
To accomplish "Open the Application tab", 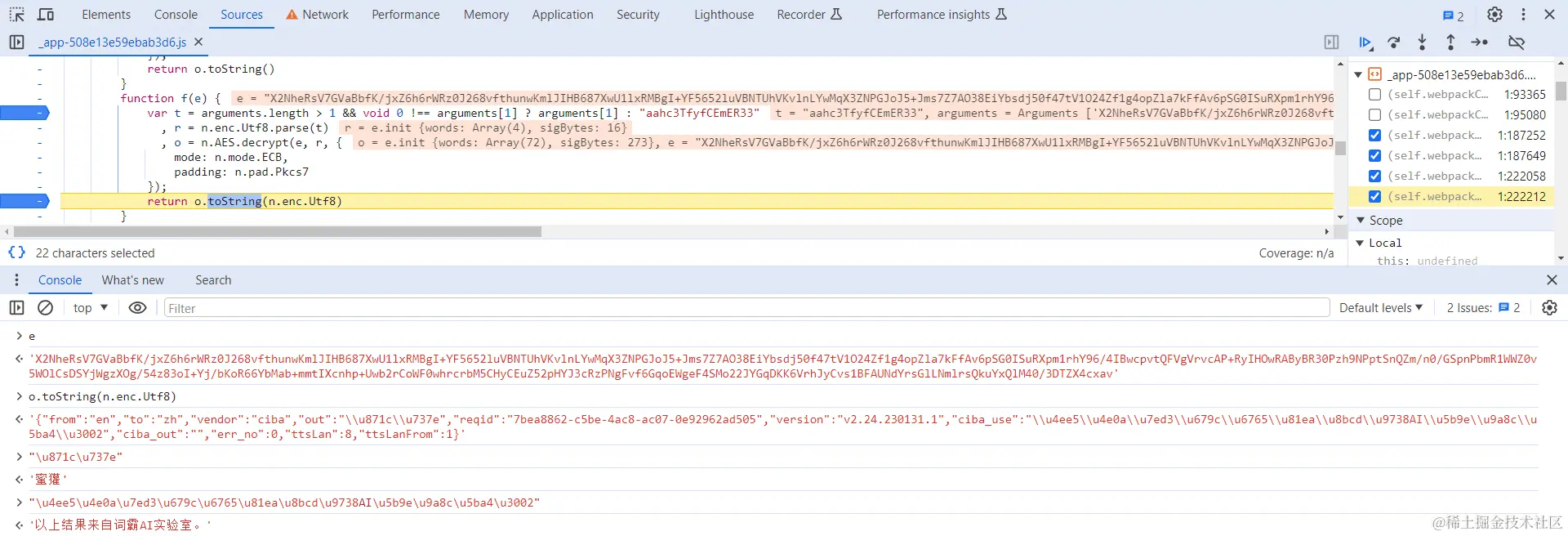I will [563, 15].
